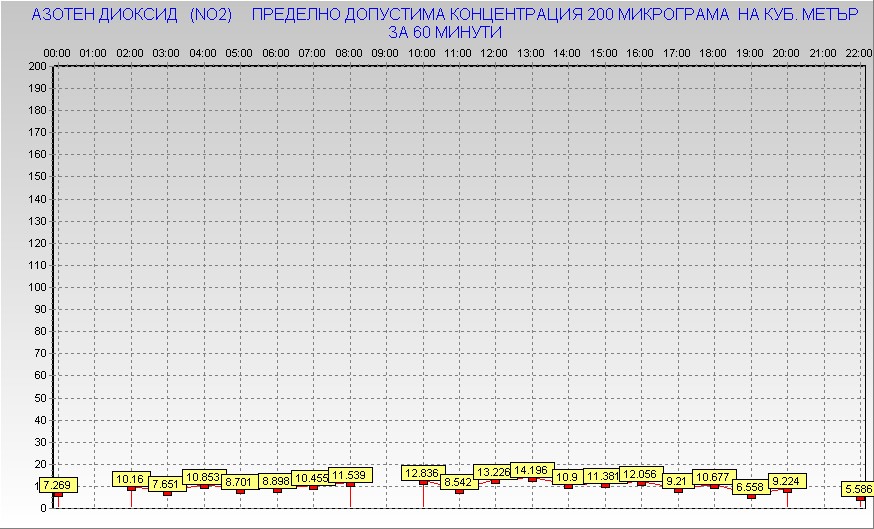Image resolution: width=874 pixels, height=529 pixels.
Task: Click the 100 mark on the vertical axis
Action: [37, 287]
